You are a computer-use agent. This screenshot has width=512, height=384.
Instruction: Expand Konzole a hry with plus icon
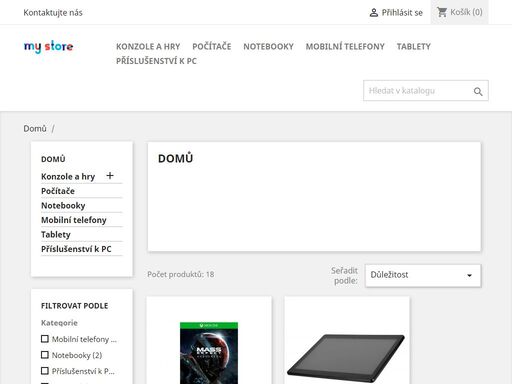click(x=110, y=176)
